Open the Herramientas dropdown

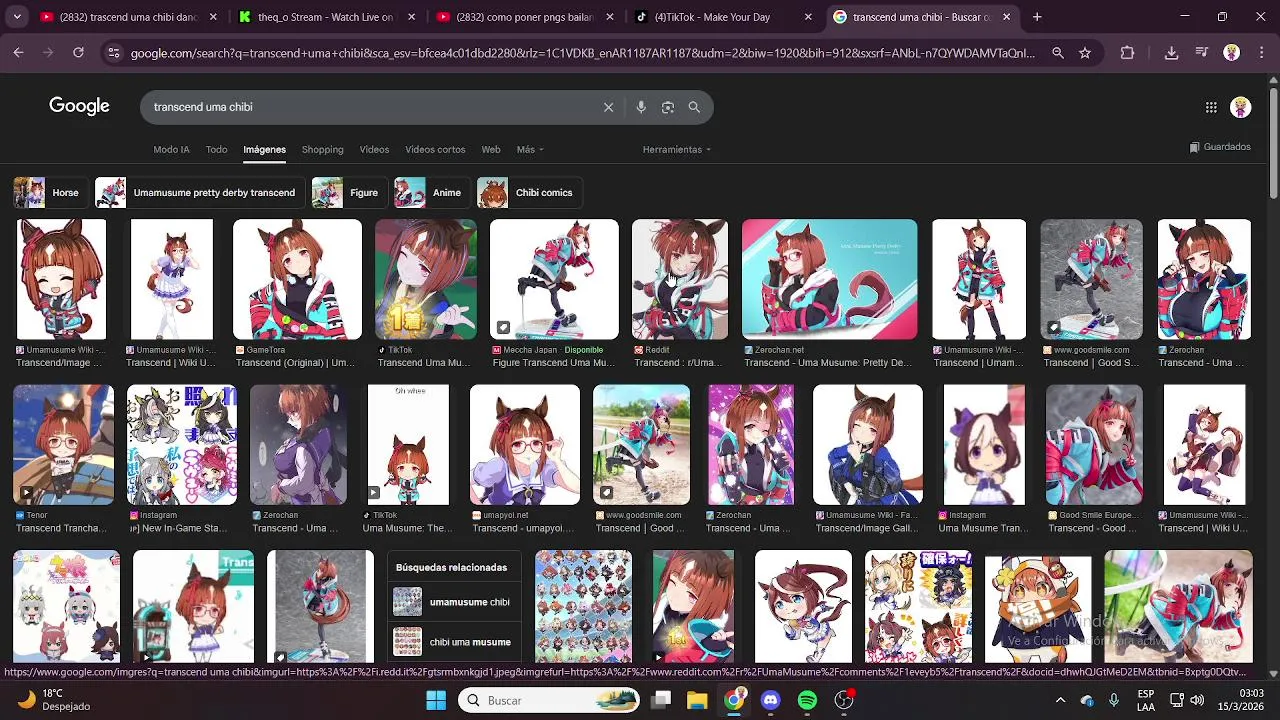click(676, 149)
